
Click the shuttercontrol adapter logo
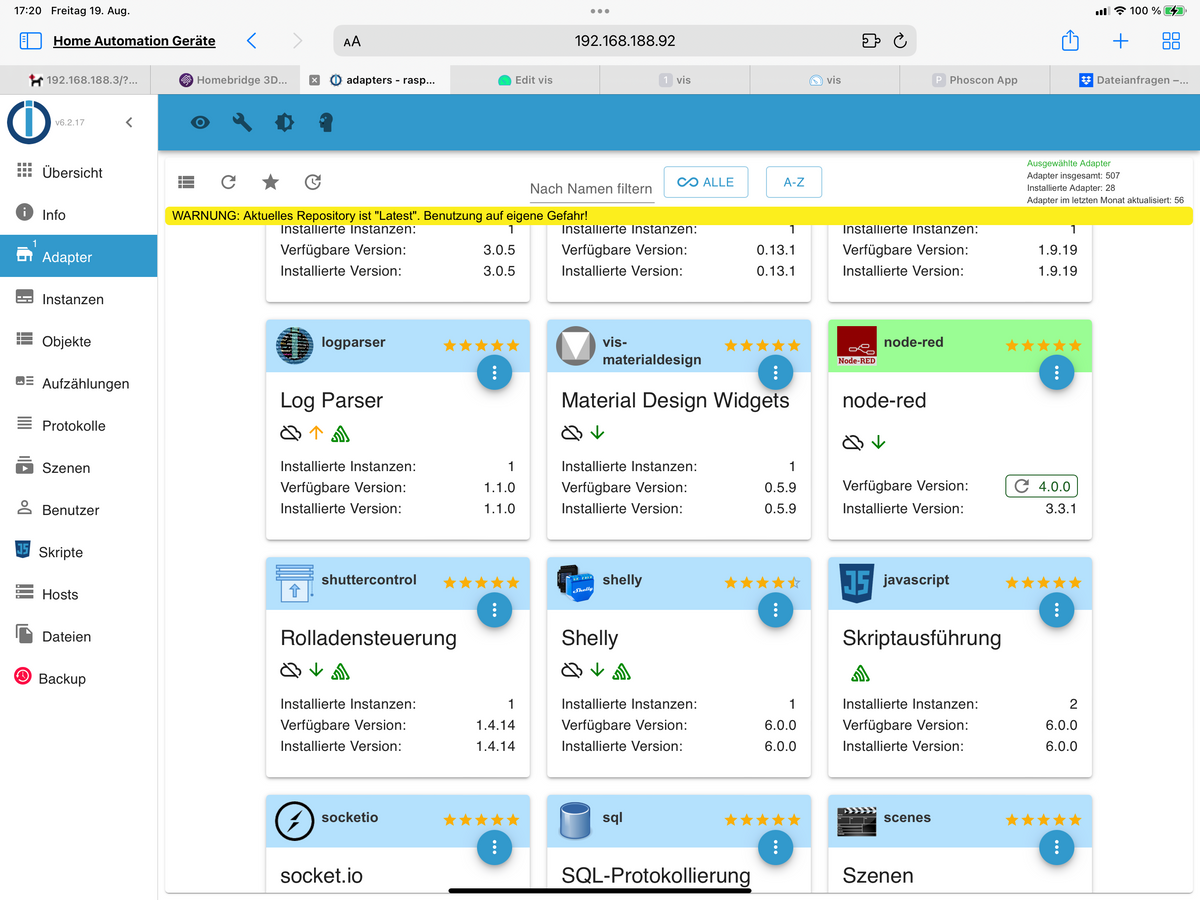pyautogui.click(x=294, y=583)
